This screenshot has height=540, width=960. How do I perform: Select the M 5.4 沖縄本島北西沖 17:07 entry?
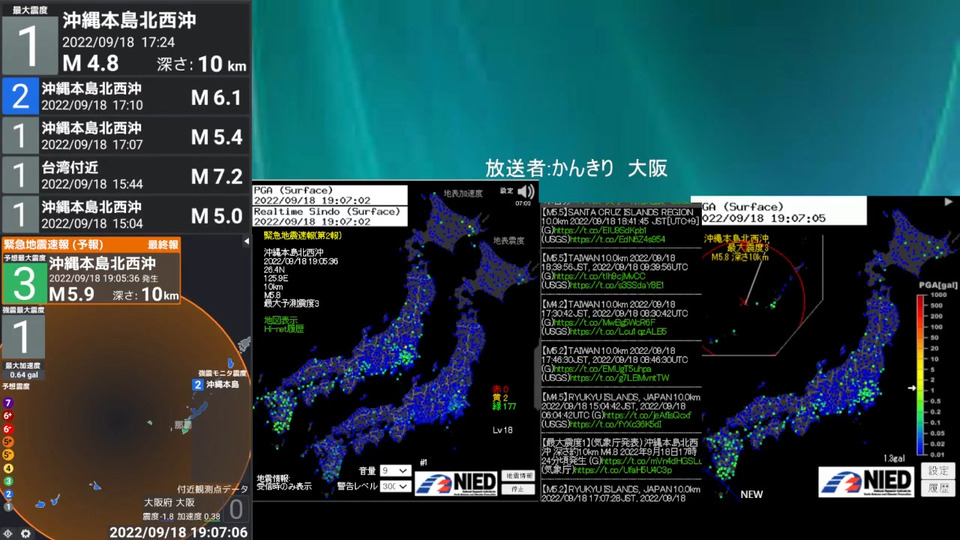coord(126,136)
